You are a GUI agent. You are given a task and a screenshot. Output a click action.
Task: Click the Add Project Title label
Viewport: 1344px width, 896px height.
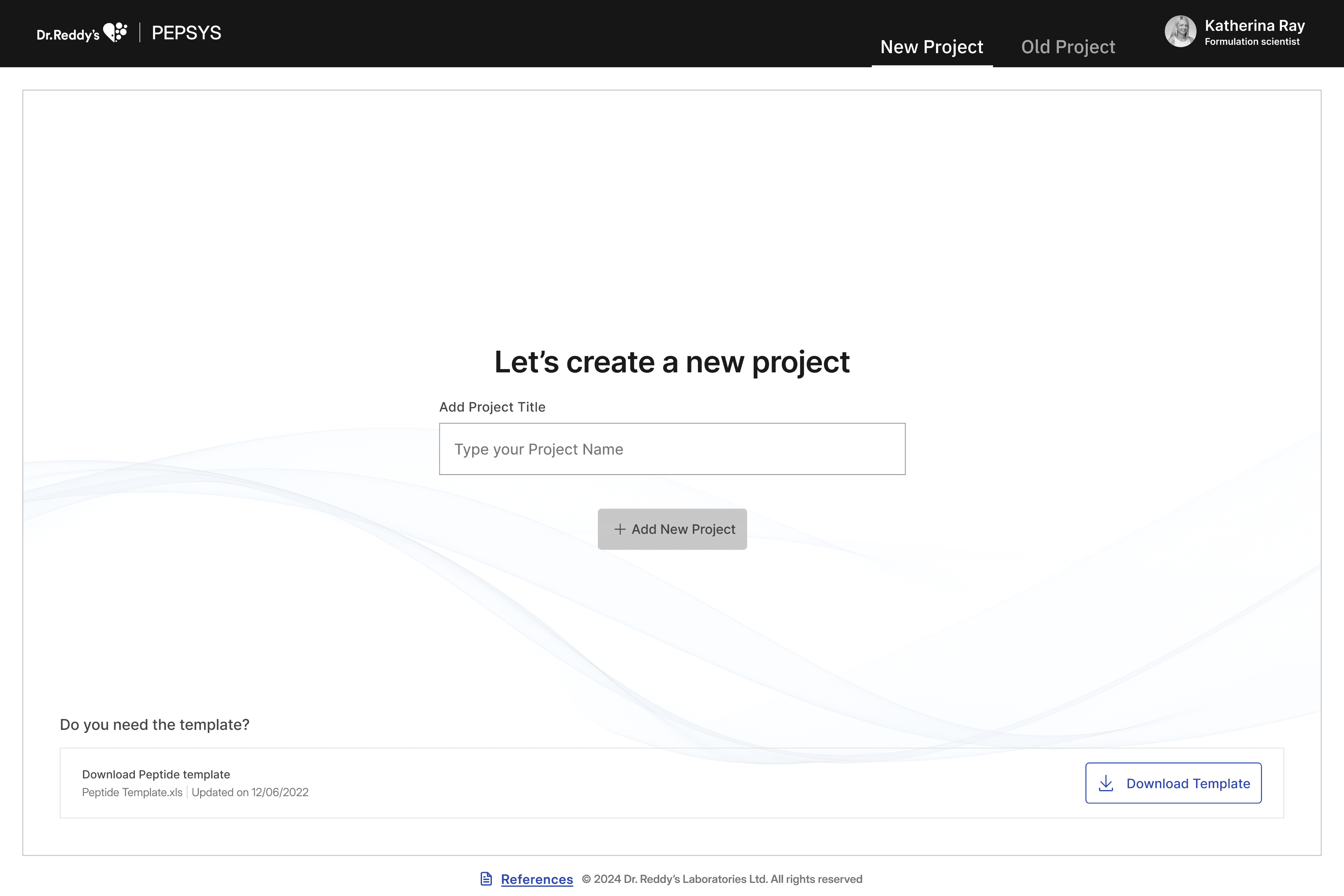click(492, 407)
